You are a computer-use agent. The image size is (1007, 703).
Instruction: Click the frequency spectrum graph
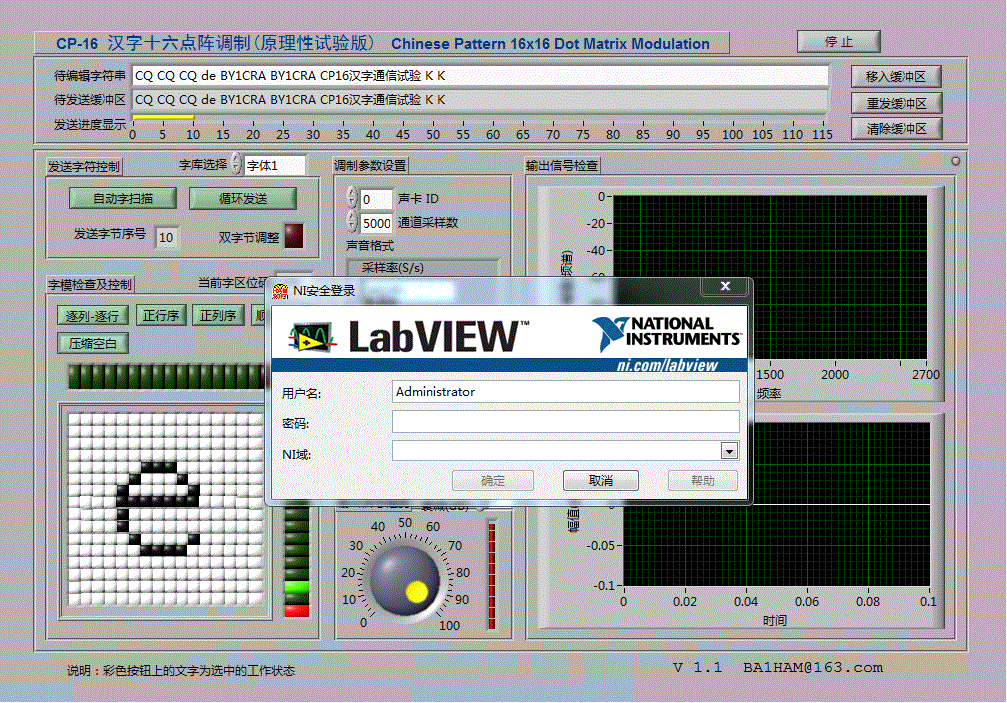[x=770, y=277]
